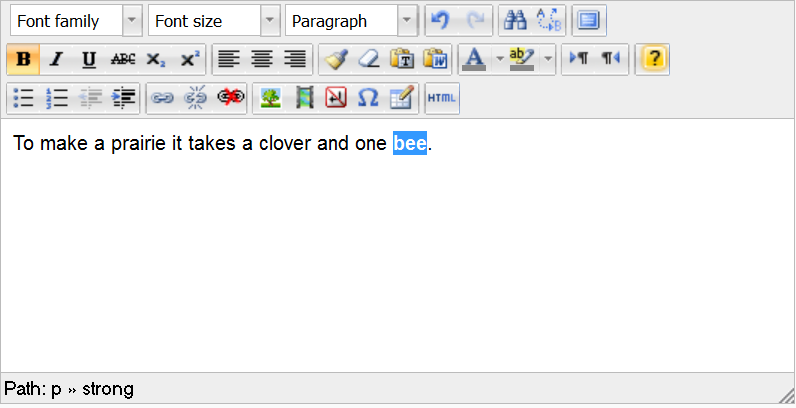Click the Clean up messy code brush
This screenshot has width=796, height=408.
(x=336, y=59)
